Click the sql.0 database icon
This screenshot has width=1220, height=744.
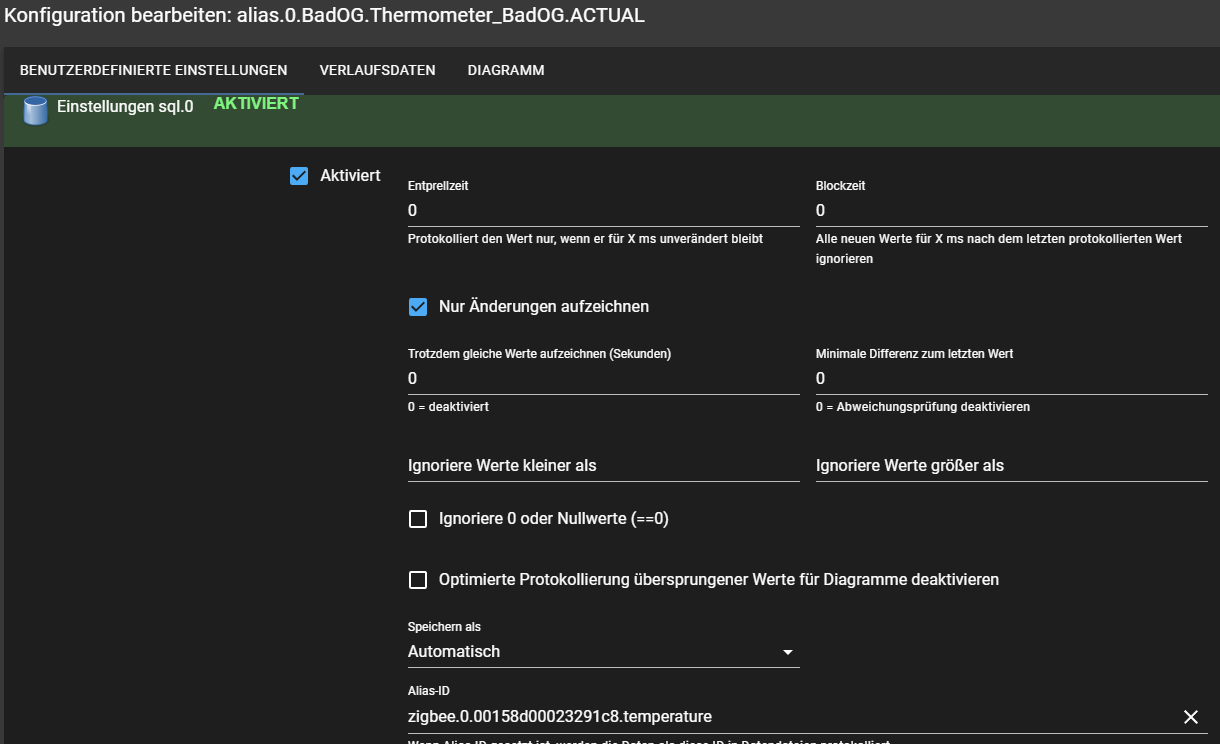(35, 110)
